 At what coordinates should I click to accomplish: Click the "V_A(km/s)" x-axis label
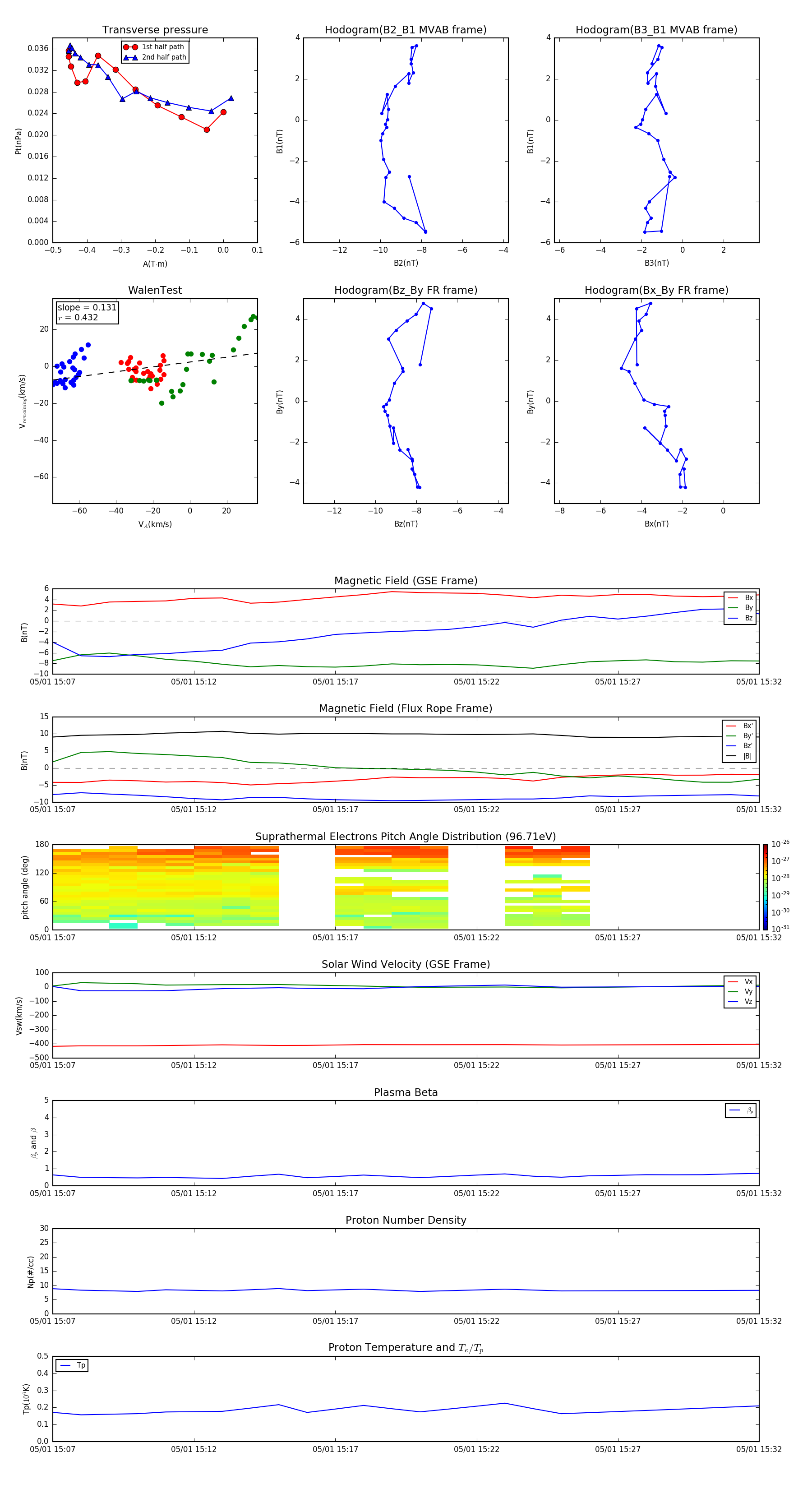coord(155,524)
